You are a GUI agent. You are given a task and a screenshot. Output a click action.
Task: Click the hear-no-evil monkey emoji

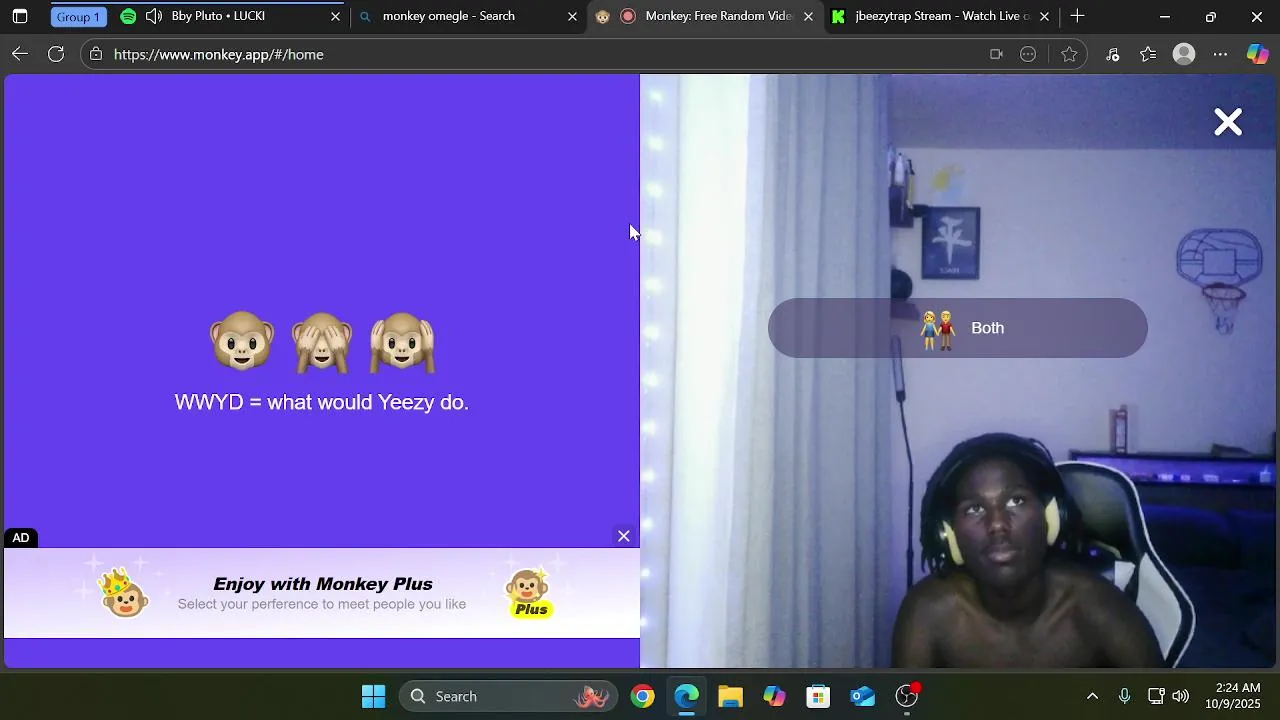click(402, 342)
